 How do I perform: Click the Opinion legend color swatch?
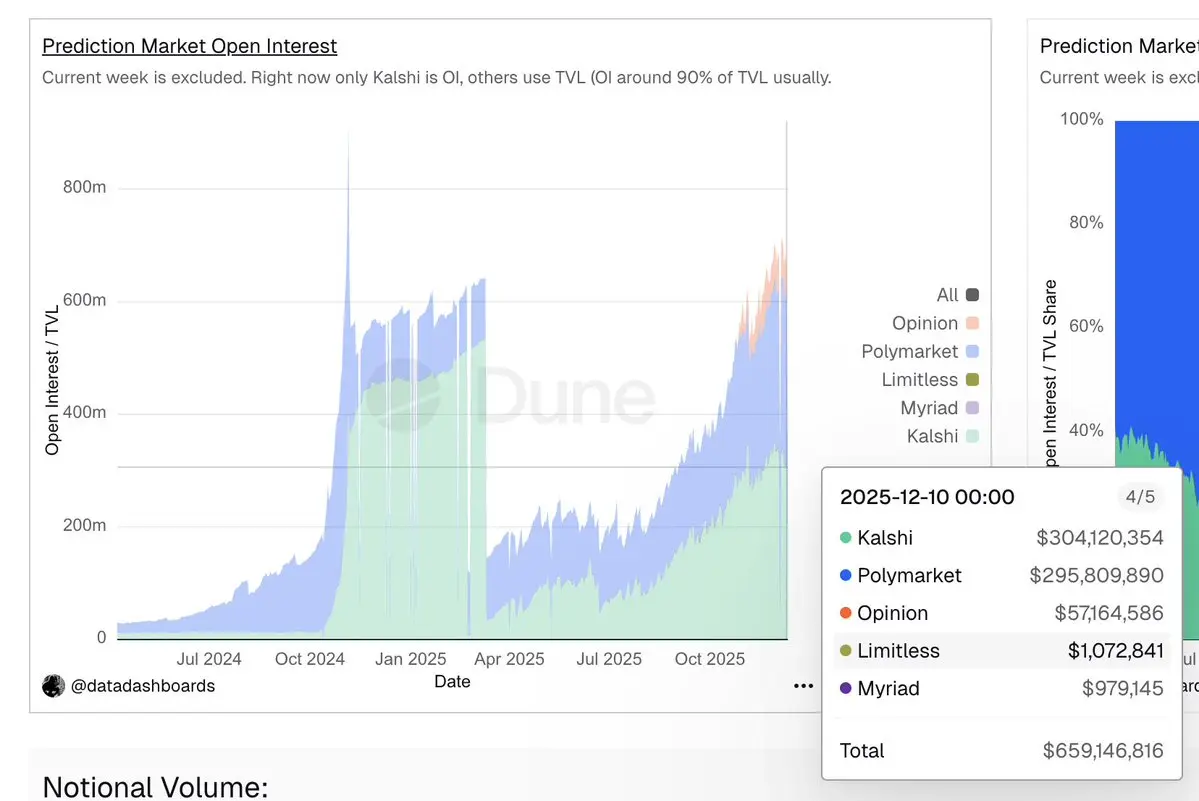click(x=973, y=323)
